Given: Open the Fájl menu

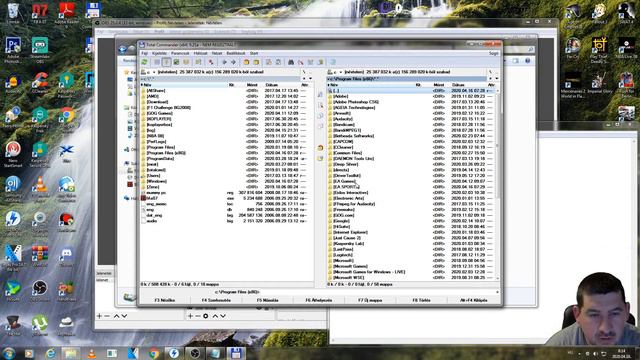Looking at the screenshot, I should [x=144, y=53].
